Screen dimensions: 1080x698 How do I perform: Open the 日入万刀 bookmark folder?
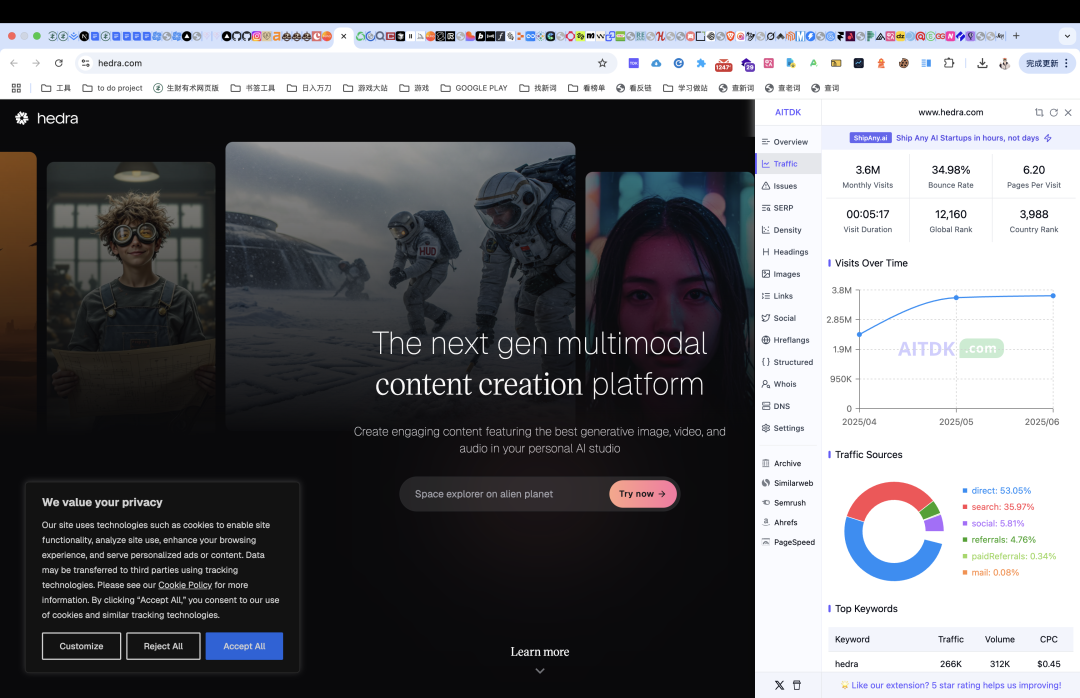pos(309,88)
